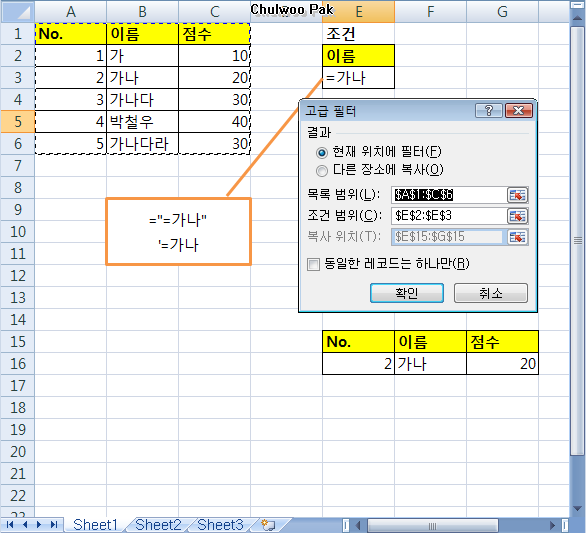
Task: Select row 16 header
Action: click(18, 363)
